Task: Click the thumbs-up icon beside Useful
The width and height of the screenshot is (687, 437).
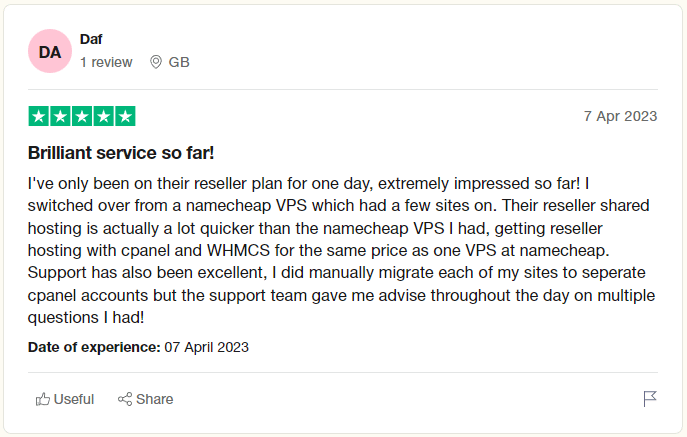Action: (42, 399)
